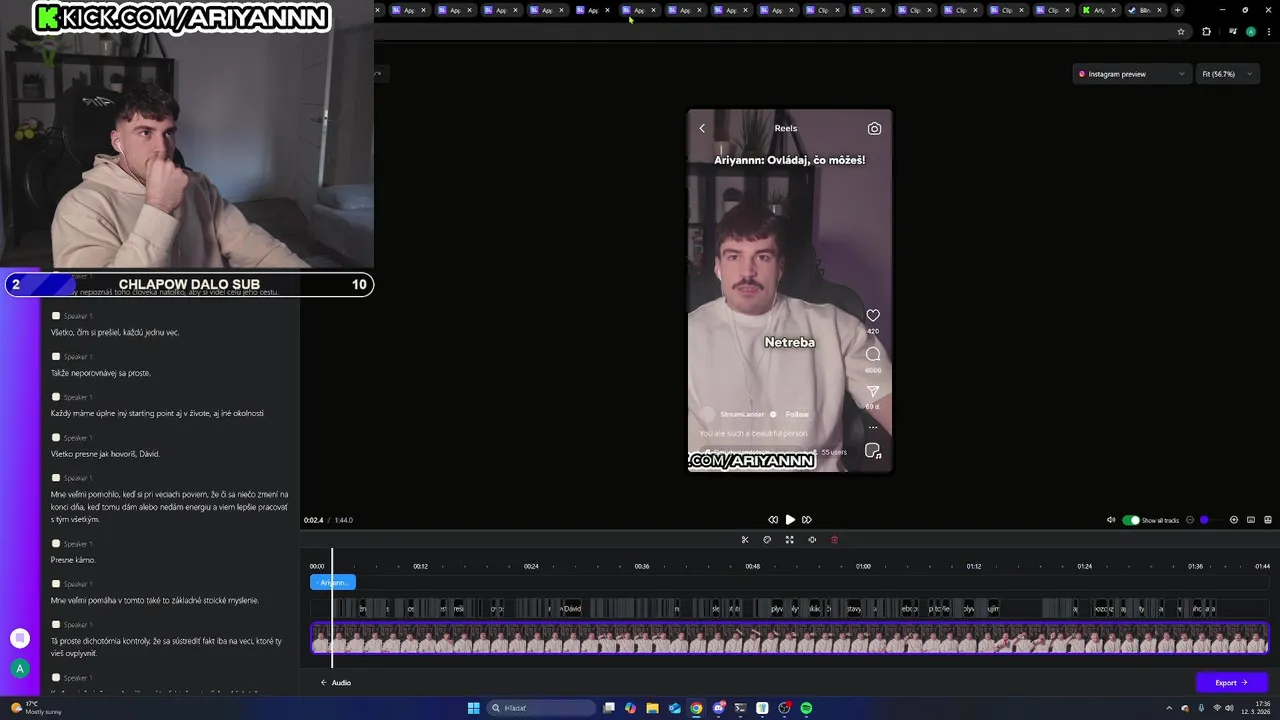Click the back arrow in Reels header
The image size is (1280, 720).
click(702, 128)
